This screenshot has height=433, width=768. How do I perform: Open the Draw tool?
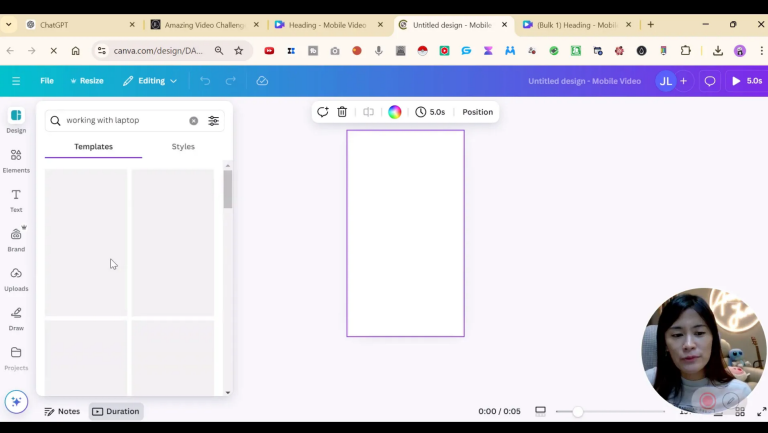[16, 317]
